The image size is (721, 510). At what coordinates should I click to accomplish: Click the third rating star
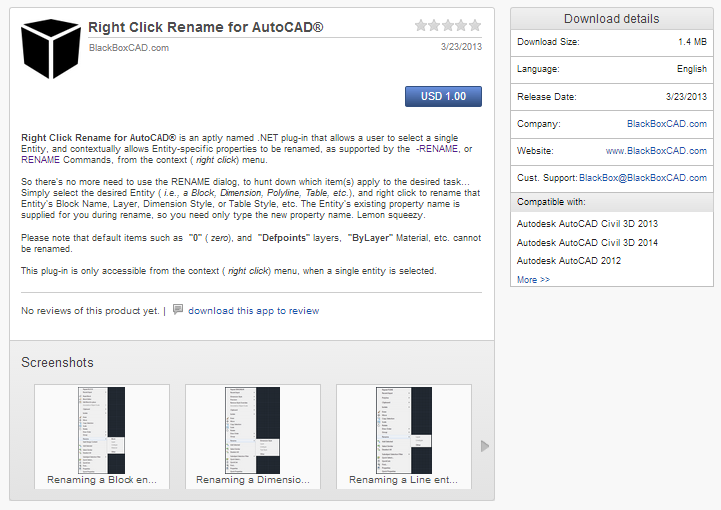pos(448,25)
